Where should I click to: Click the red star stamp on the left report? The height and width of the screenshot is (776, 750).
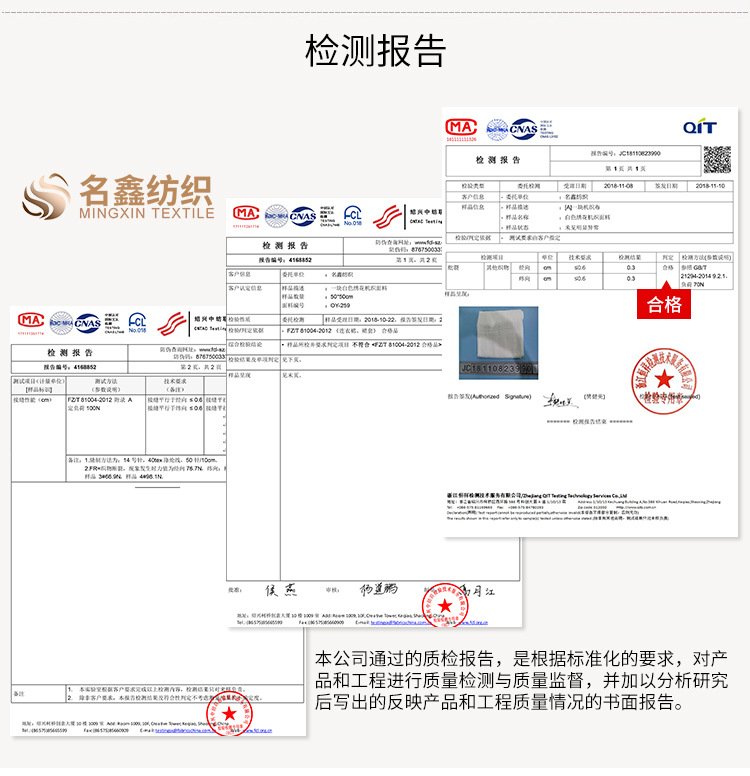(x=229, y=713)
